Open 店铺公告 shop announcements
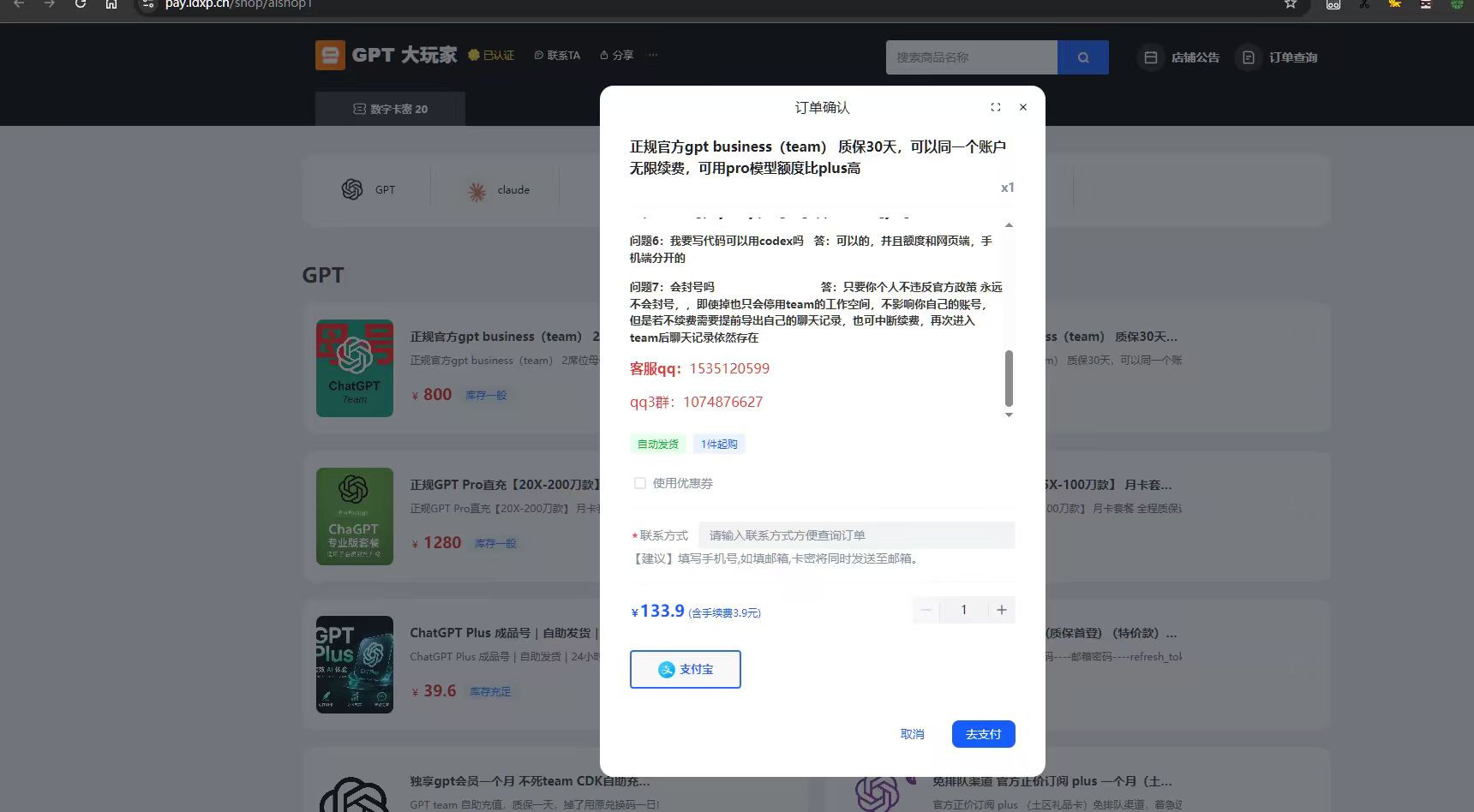Screen dimensions: 1474x812 [1178, 57]
